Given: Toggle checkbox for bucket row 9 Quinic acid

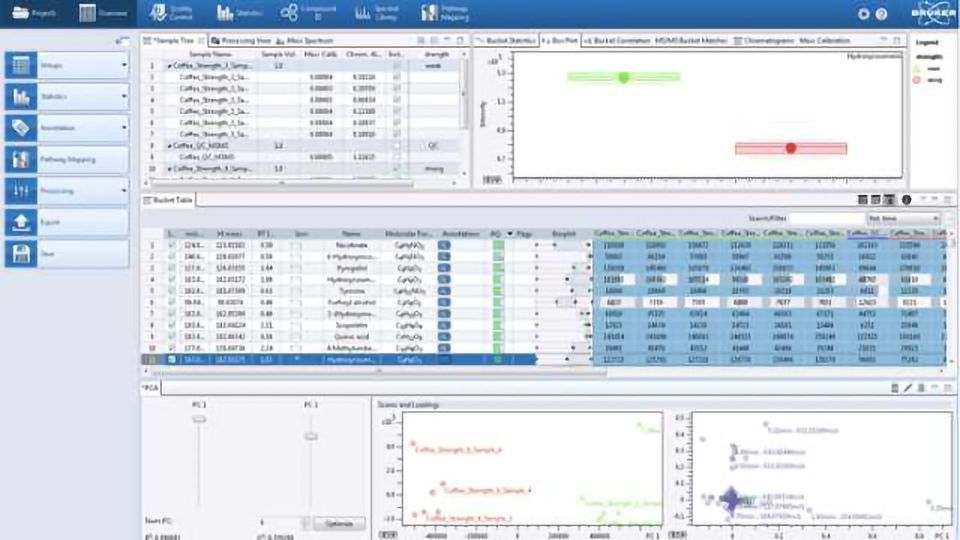Looking at the screenshot, I should point(171,336).
